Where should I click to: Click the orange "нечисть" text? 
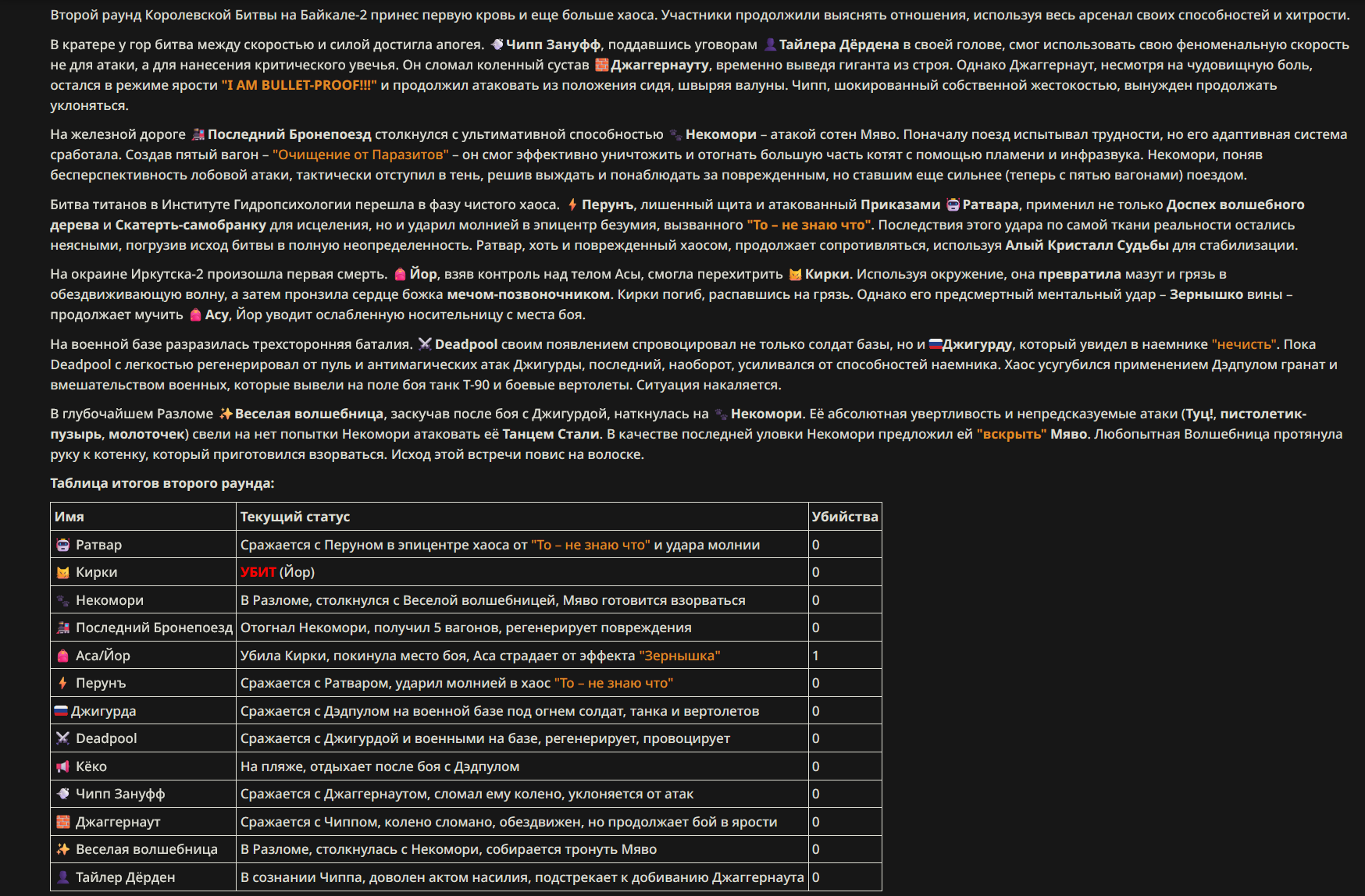(1246, 344)
